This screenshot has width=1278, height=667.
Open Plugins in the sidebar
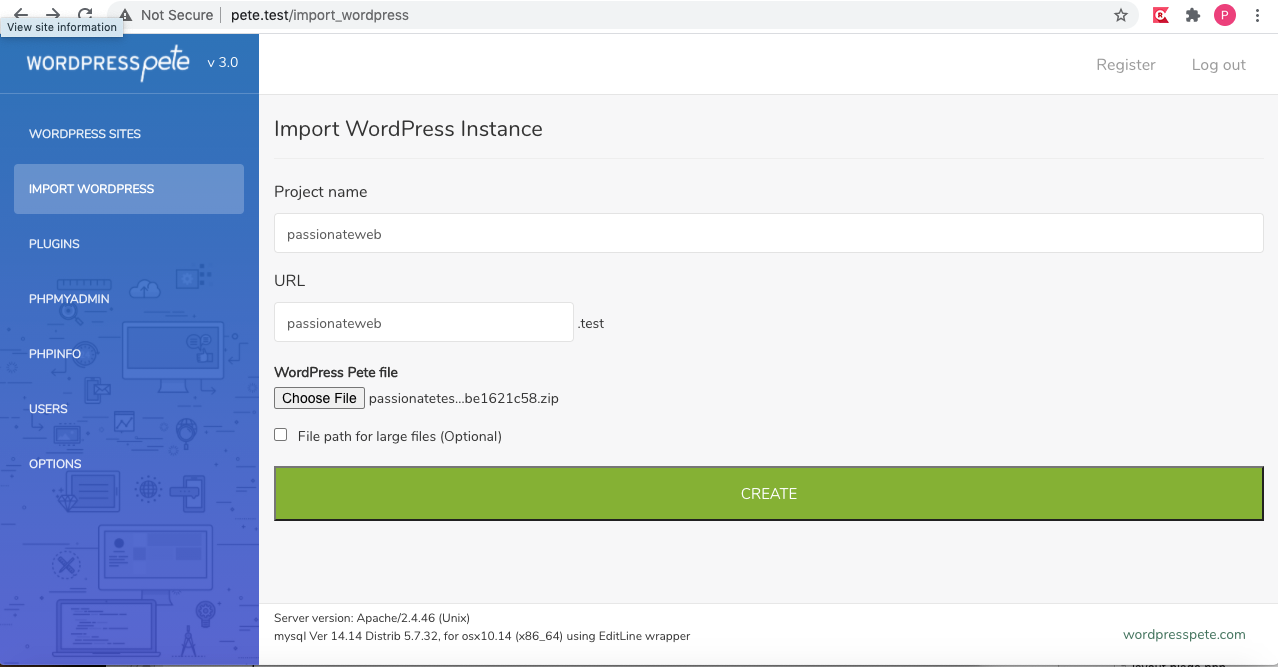tap(54, 244)
